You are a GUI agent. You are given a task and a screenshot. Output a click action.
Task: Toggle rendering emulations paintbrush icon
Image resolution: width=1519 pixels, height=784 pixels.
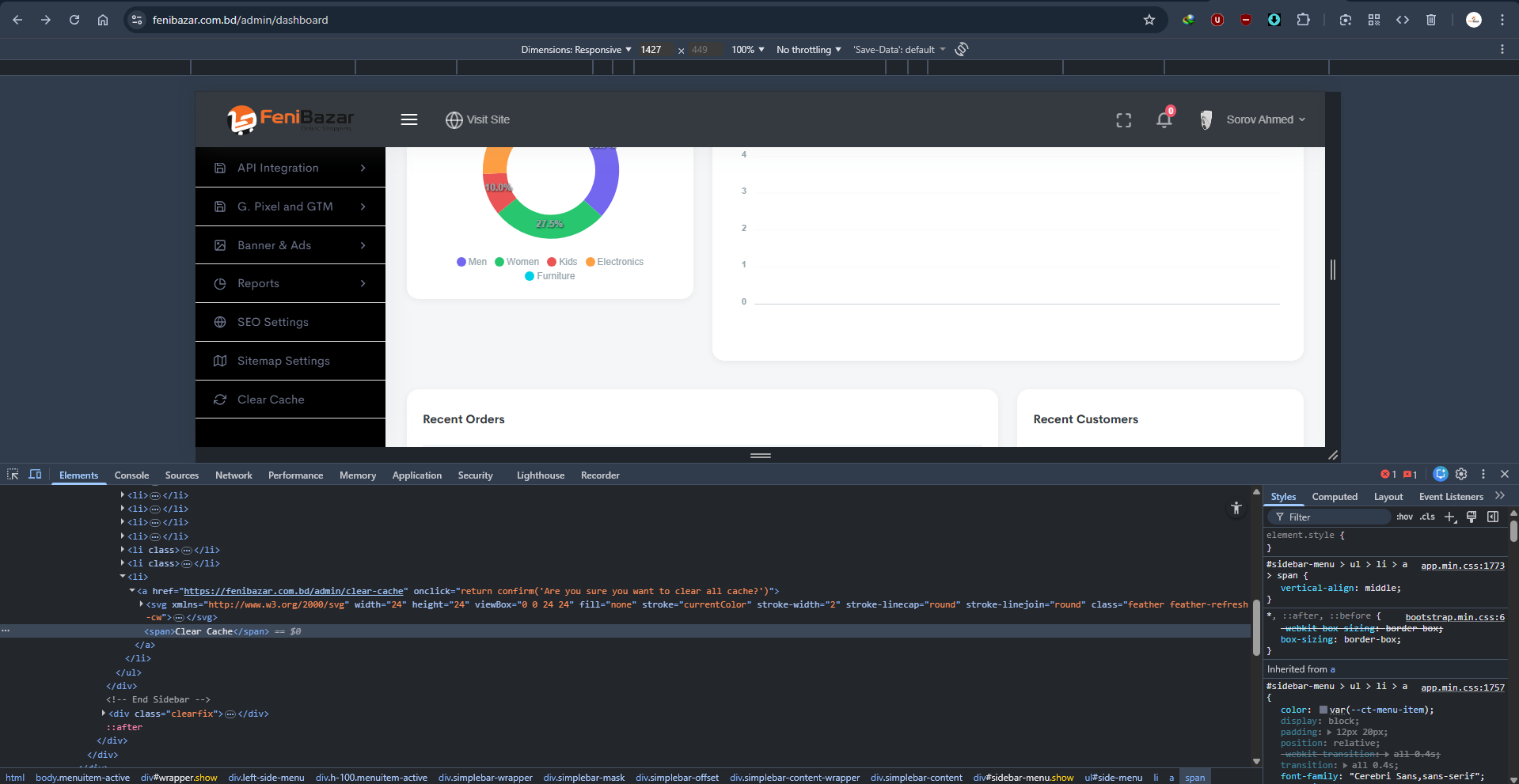[1472, 517]
